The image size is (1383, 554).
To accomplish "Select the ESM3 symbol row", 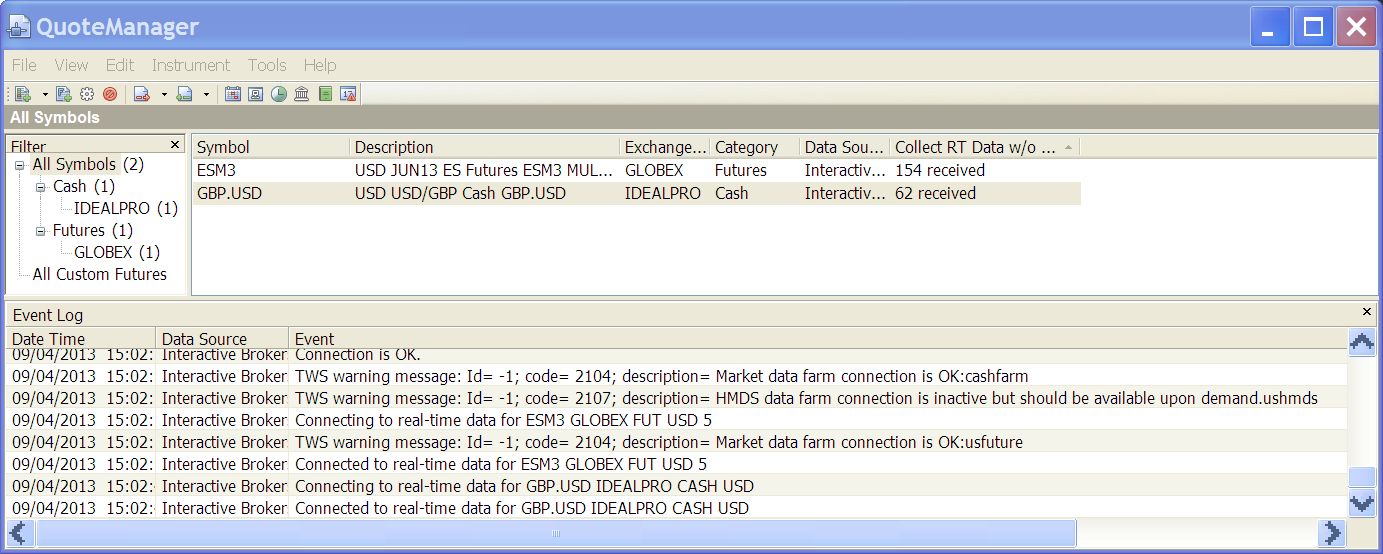I will point(636,170).
